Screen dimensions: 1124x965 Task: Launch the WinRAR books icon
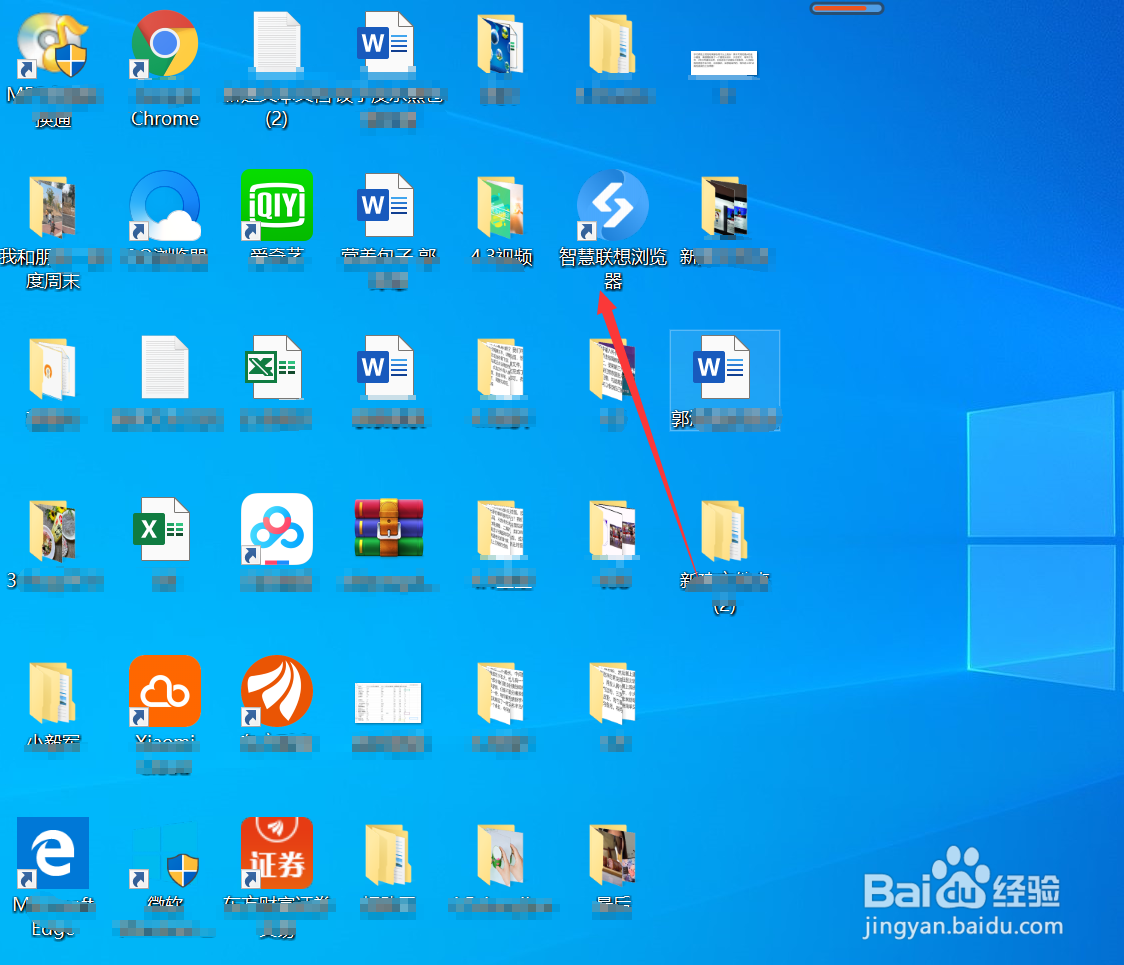tap(389, 528)
